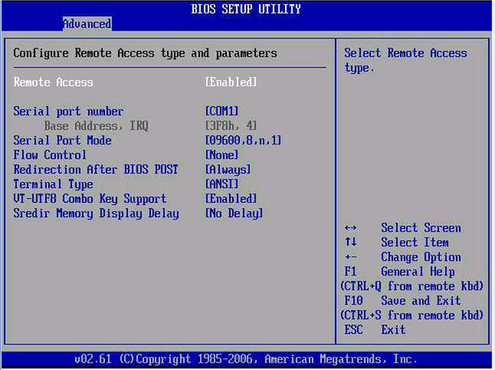Change the Remote Access [Enabled] value
Viewport: 495px width, 370px height.
231,82
